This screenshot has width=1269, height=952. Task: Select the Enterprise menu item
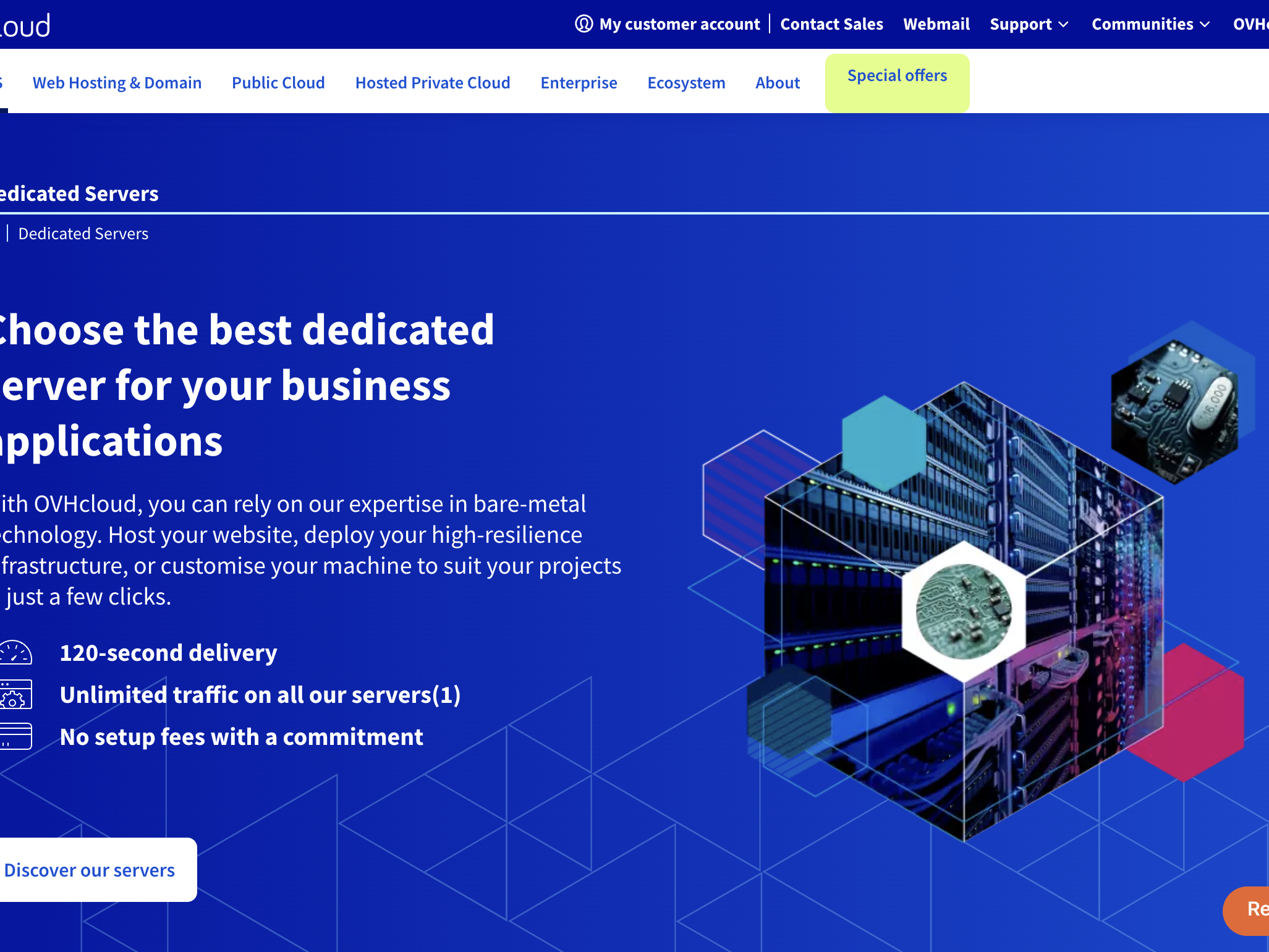[579, 83]
